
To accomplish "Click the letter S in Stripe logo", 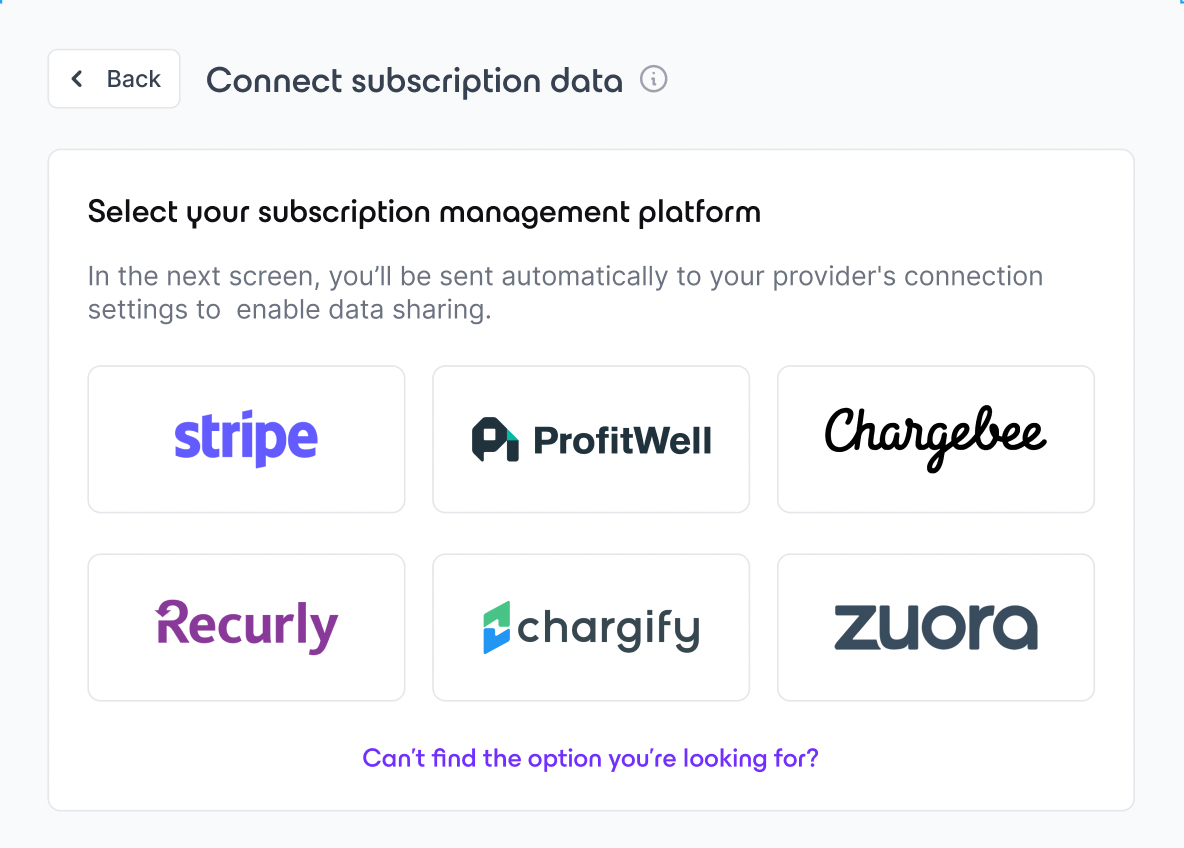I will (187, 439).
